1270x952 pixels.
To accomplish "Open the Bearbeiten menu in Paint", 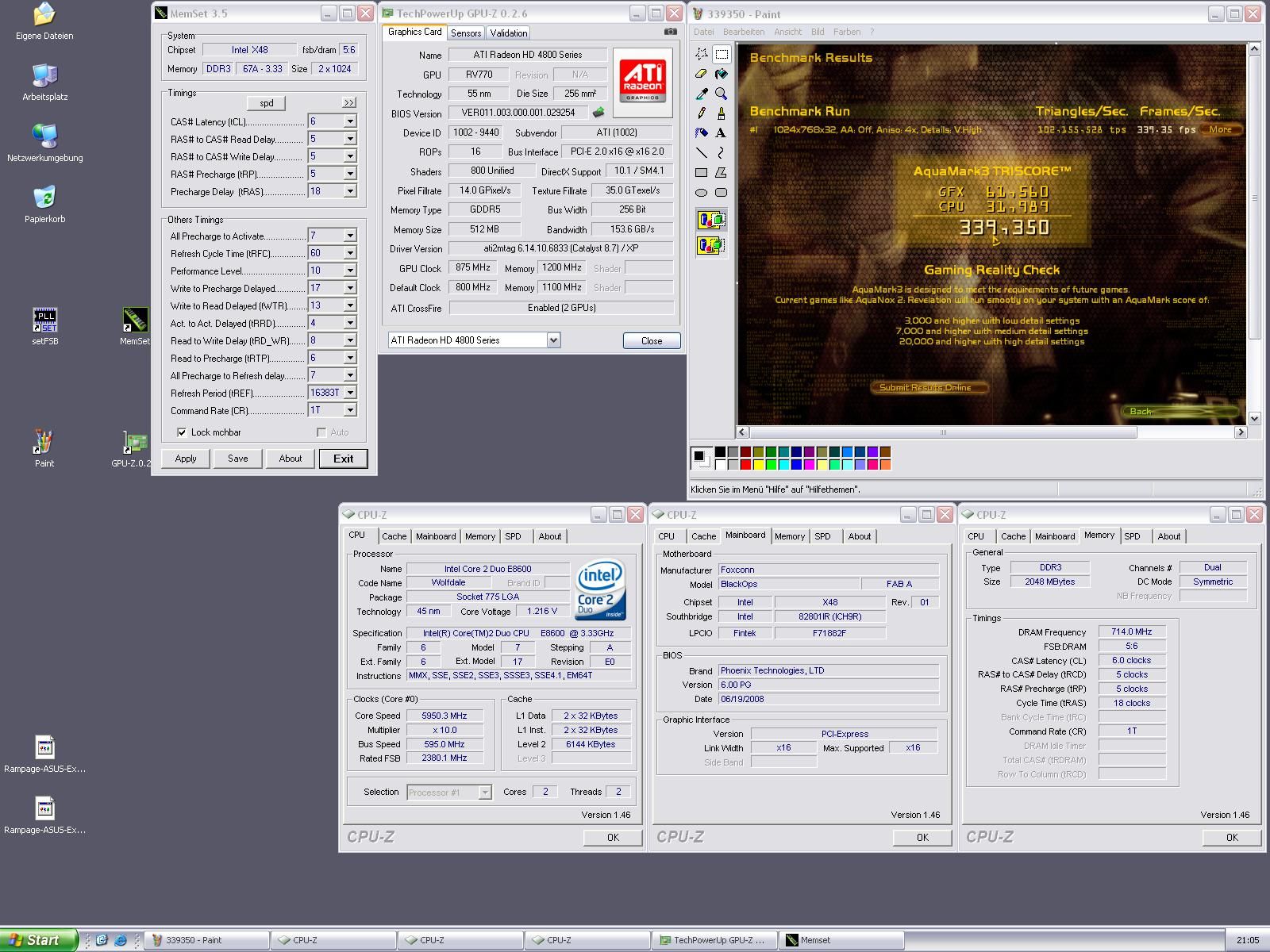I will click(x=744, y=32).
